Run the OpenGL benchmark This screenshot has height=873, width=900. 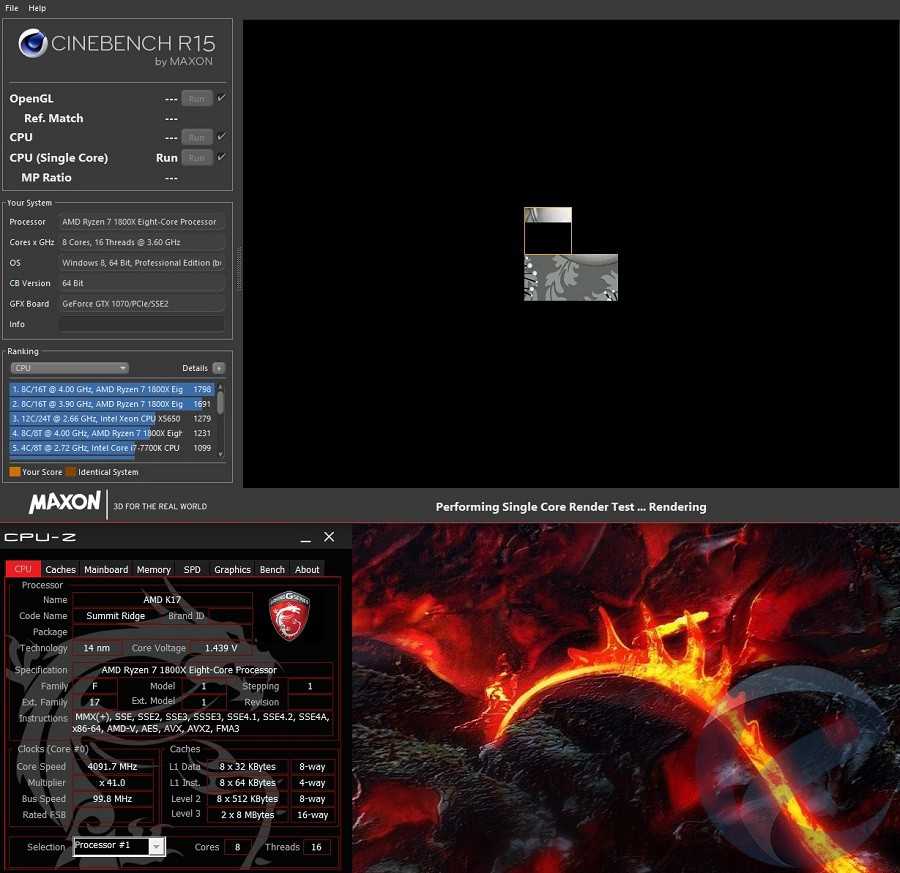[x=197, y=98]
